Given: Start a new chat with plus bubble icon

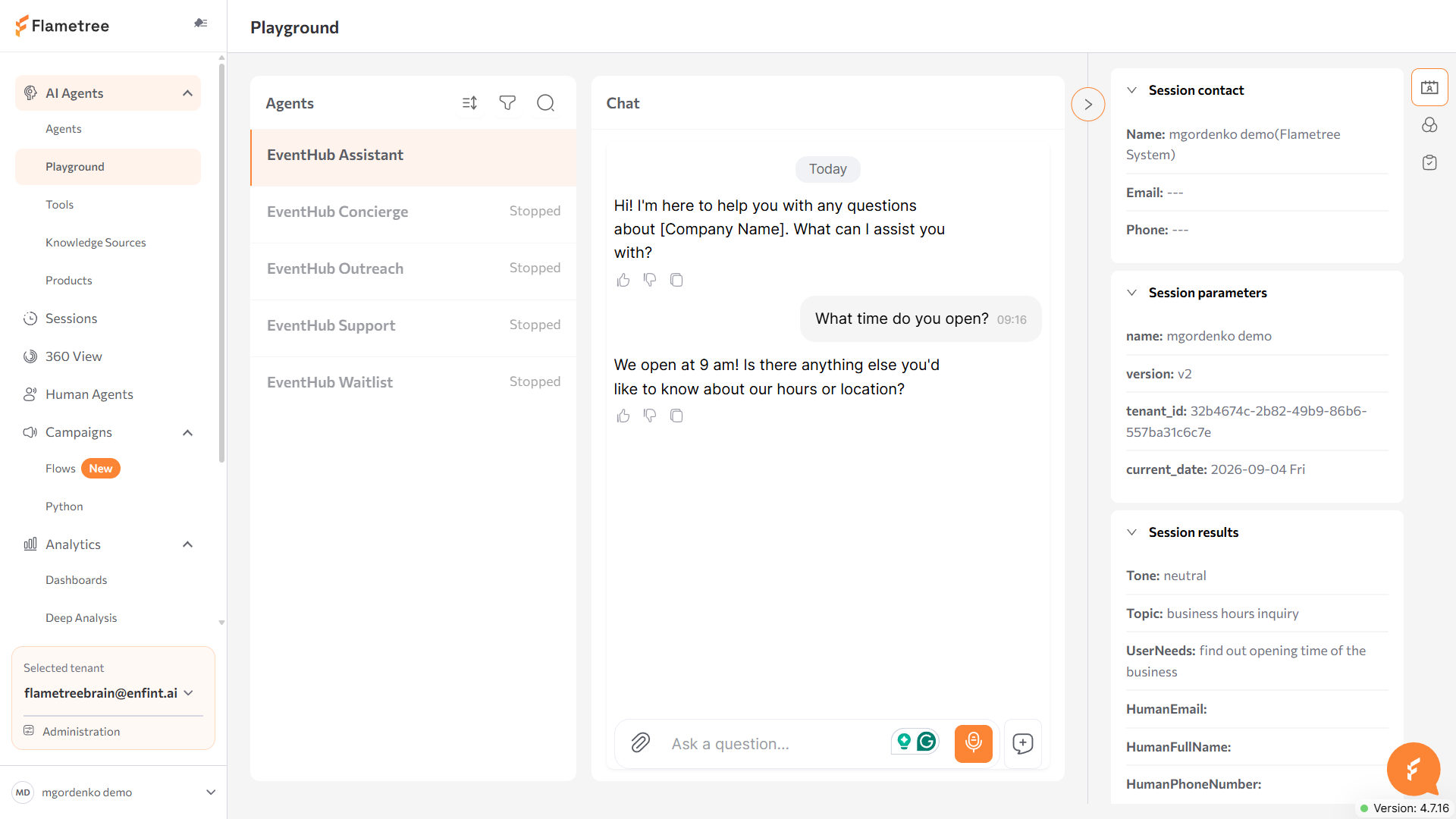Looking at the screenshot, I should [x=1022, y=743].
